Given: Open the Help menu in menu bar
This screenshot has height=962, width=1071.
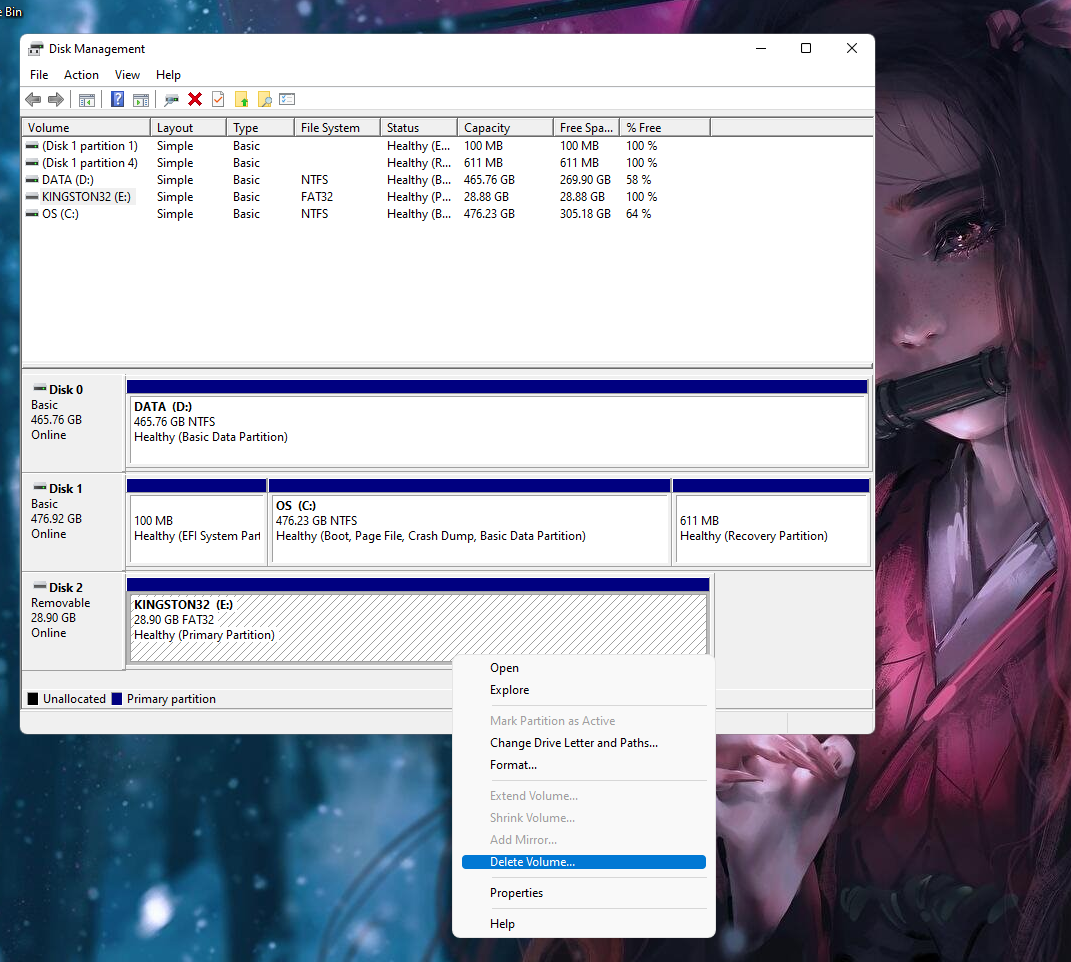Looking at the screenshot, I should coord(168,75).
